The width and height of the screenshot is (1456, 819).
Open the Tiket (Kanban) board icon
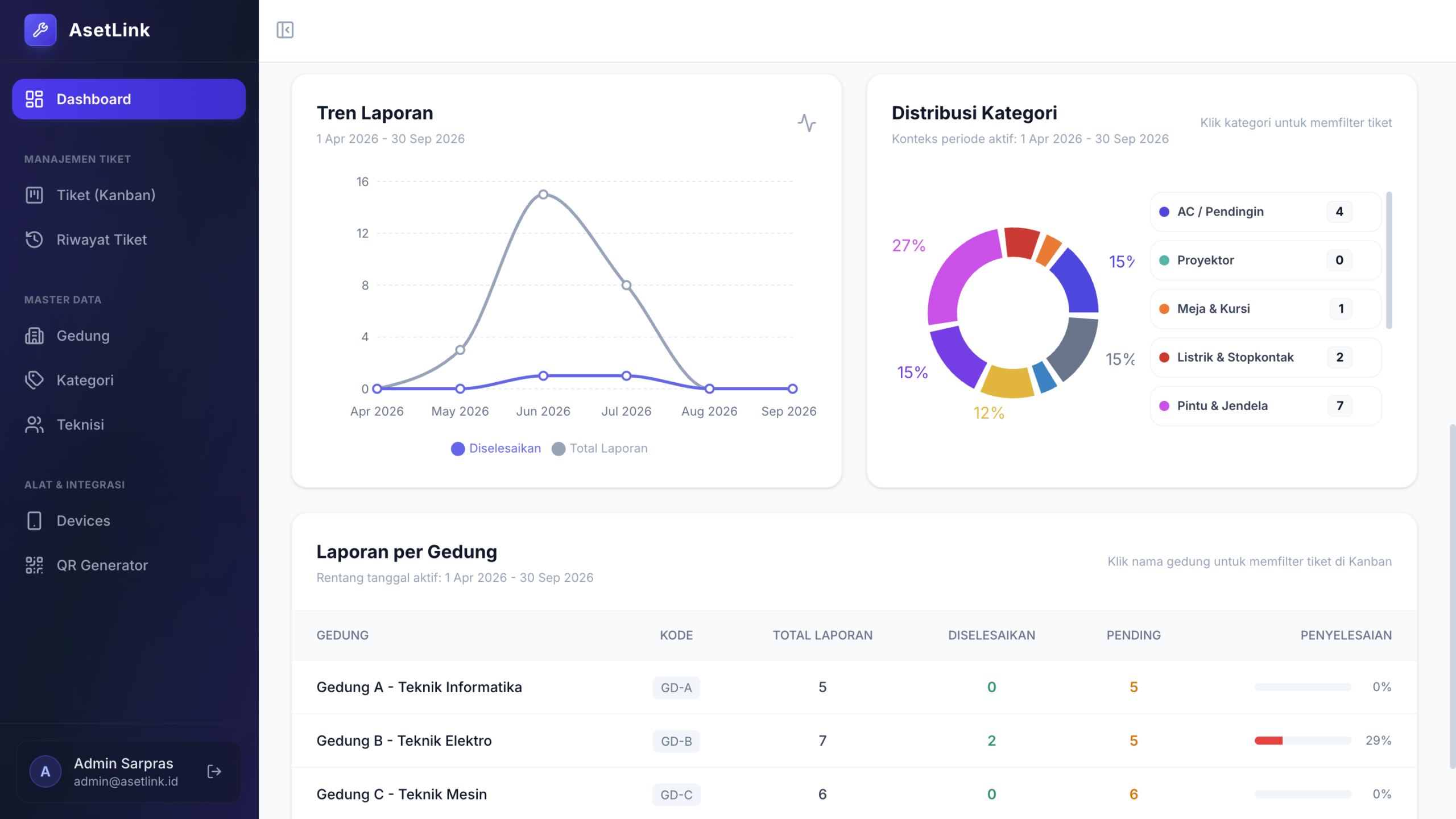(34, 195)
